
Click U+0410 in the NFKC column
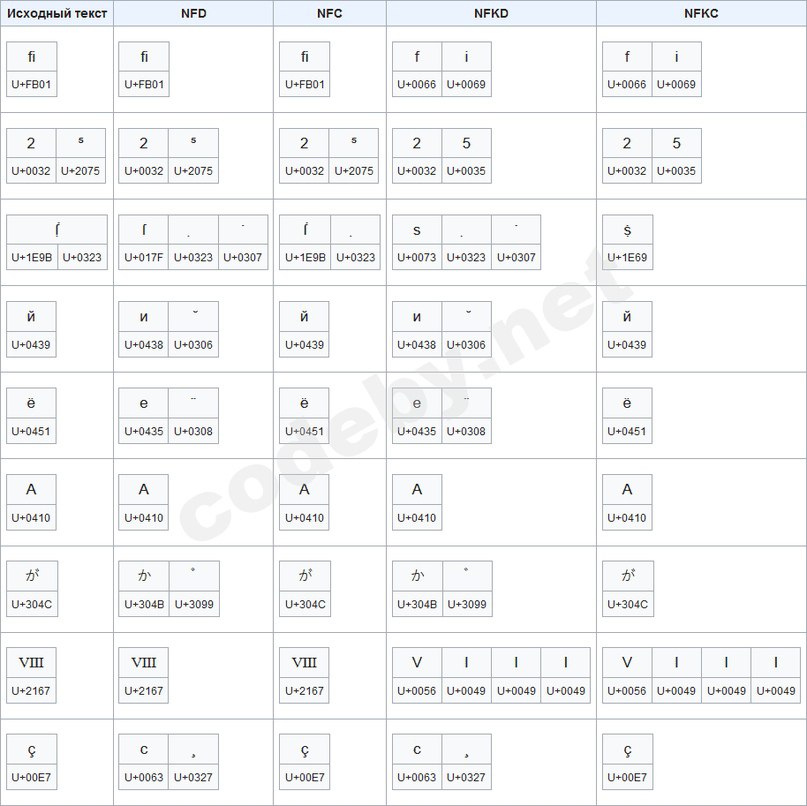click(x=626, y=517)
